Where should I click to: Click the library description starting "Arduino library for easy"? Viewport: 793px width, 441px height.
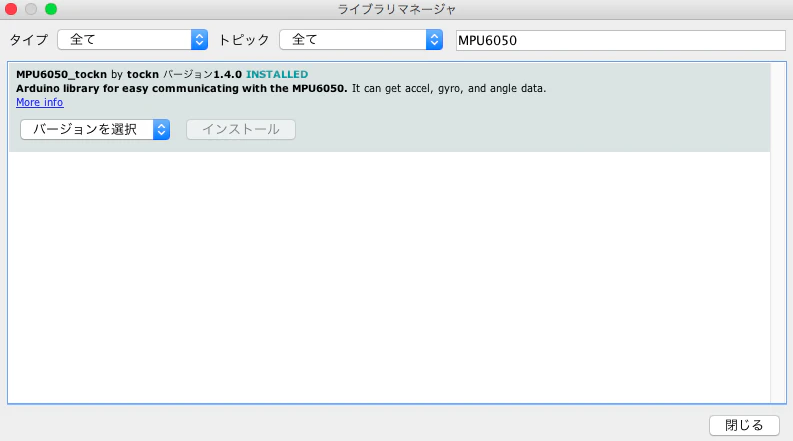281,89
